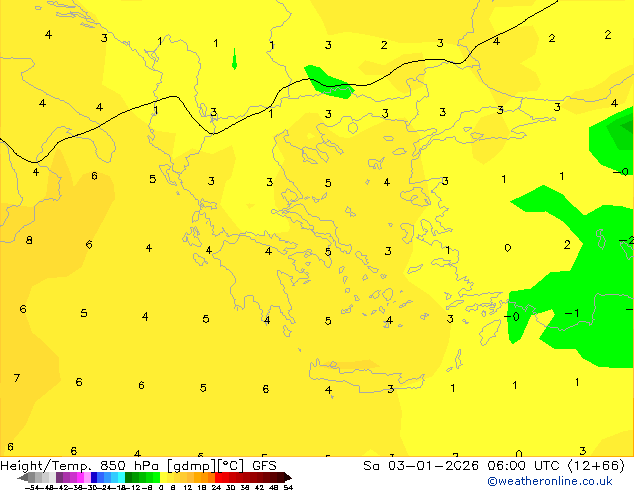Click the temperature value '8' on the map
Screen dimensions: 634x490
[29, 240]
